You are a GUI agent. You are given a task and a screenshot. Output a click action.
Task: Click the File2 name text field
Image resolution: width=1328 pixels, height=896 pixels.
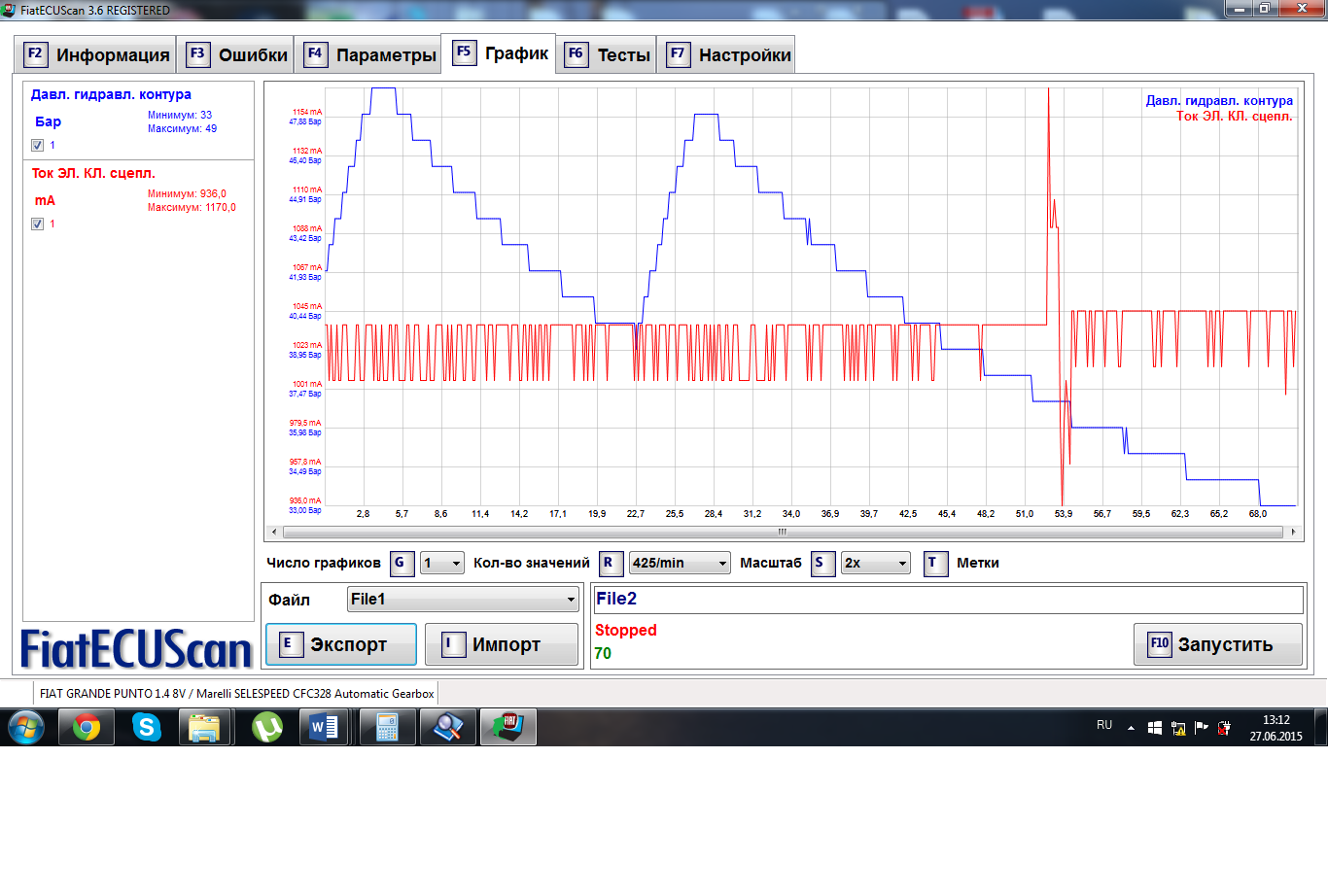(947, 600)
